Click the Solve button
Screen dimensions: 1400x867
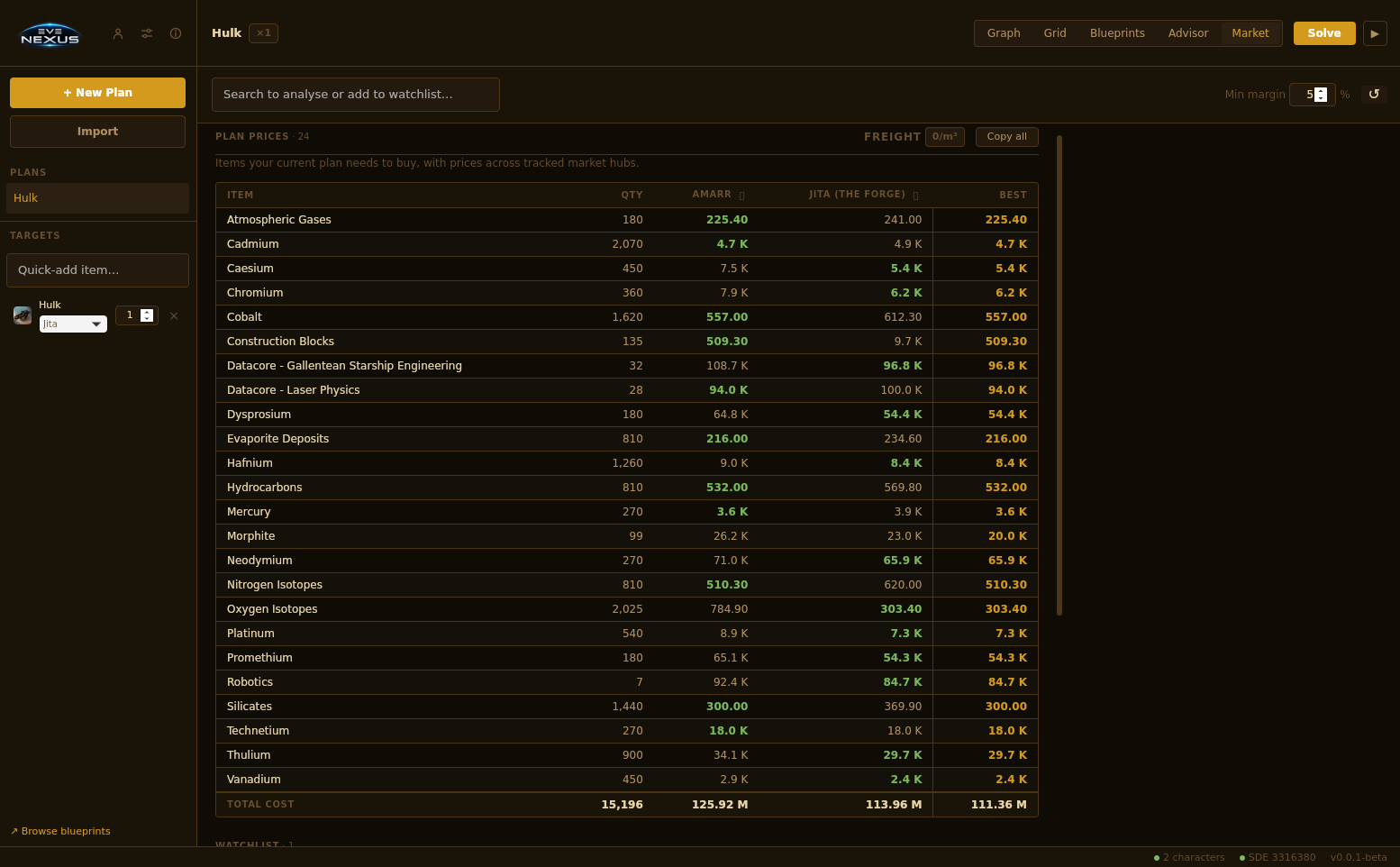coord(1324,33)
